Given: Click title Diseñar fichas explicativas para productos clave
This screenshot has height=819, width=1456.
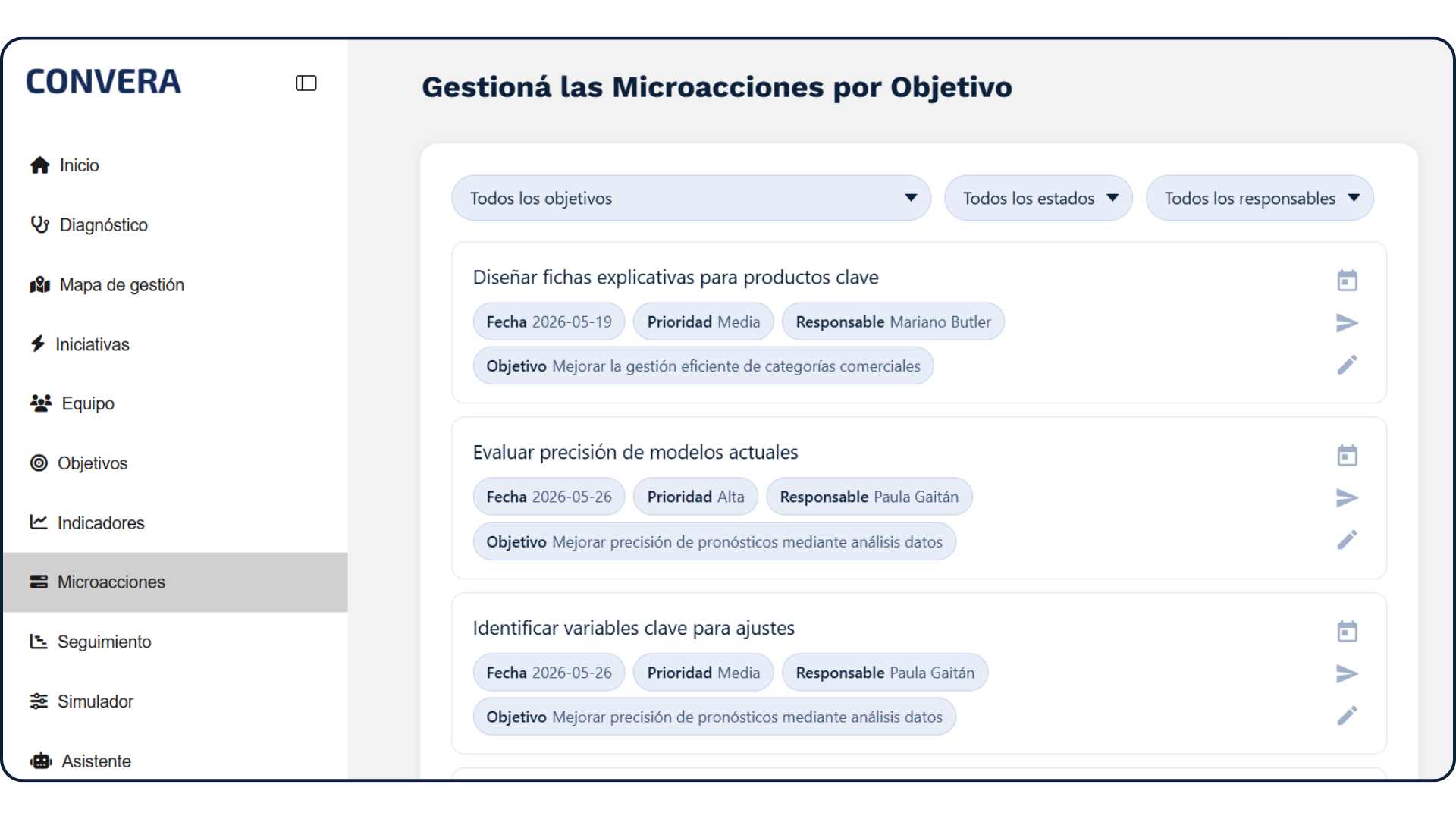Looking at the screenshot, I should pyautogui.click(x=676, y=278).
